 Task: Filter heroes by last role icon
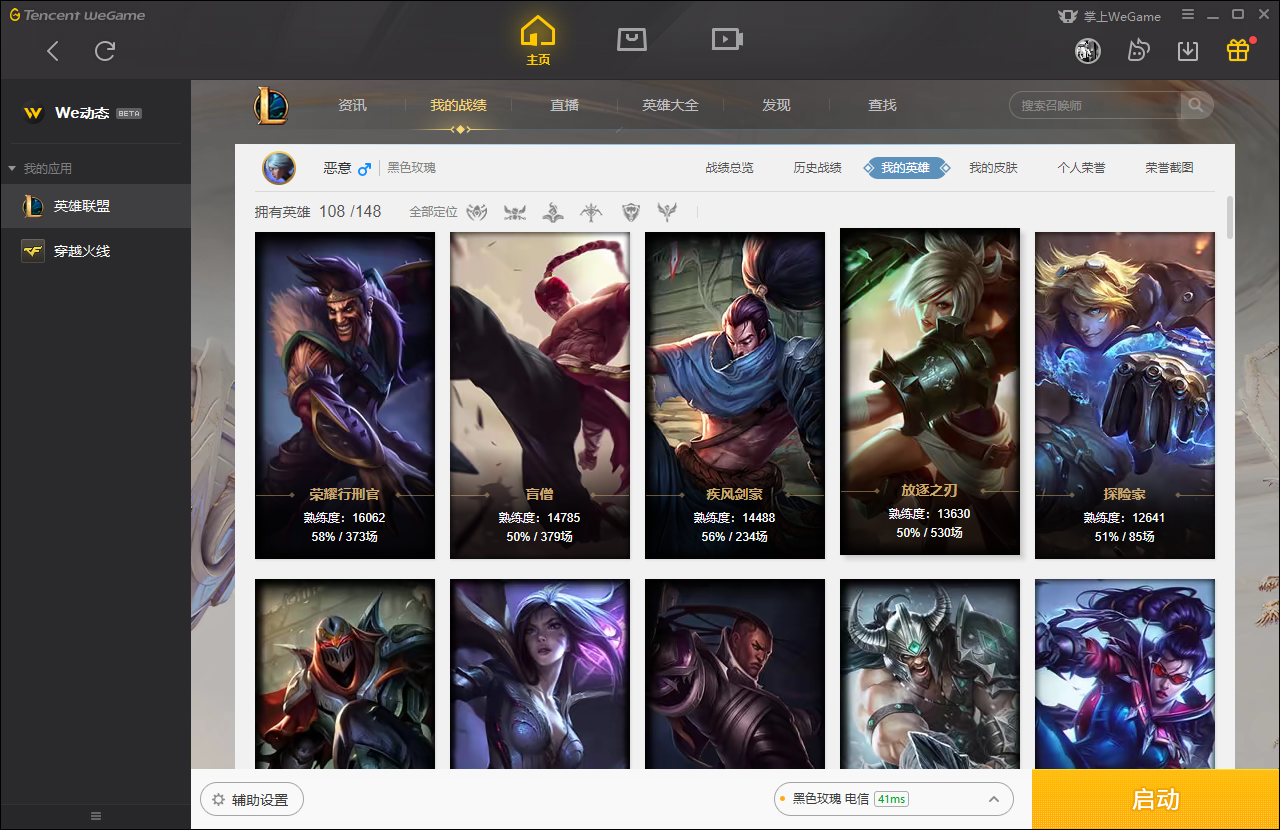(667, 212)
